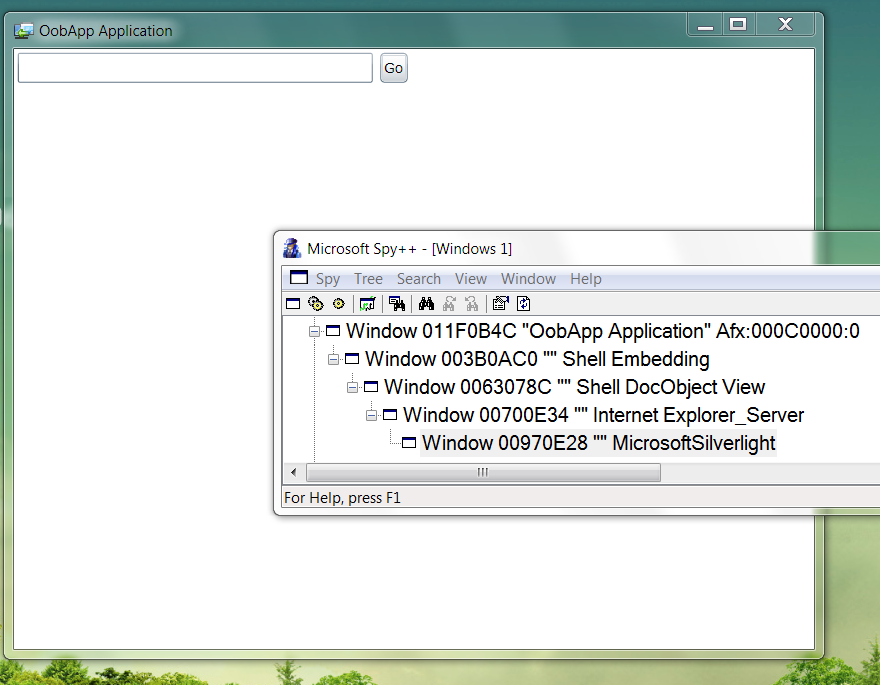Click the Go button in OobApp

[393, 68]
